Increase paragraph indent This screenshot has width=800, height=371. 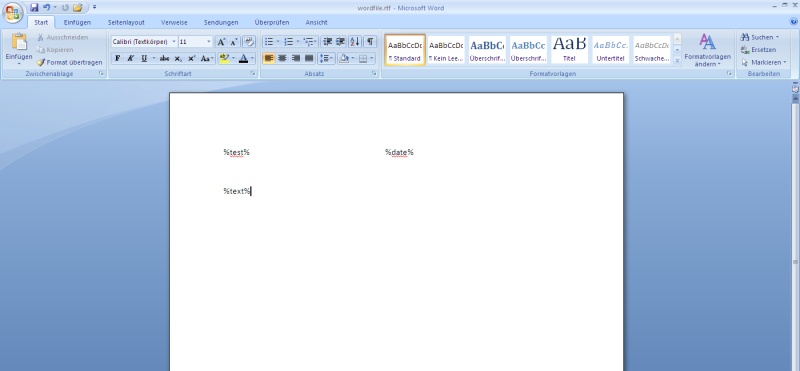click(x=340, y=42)
